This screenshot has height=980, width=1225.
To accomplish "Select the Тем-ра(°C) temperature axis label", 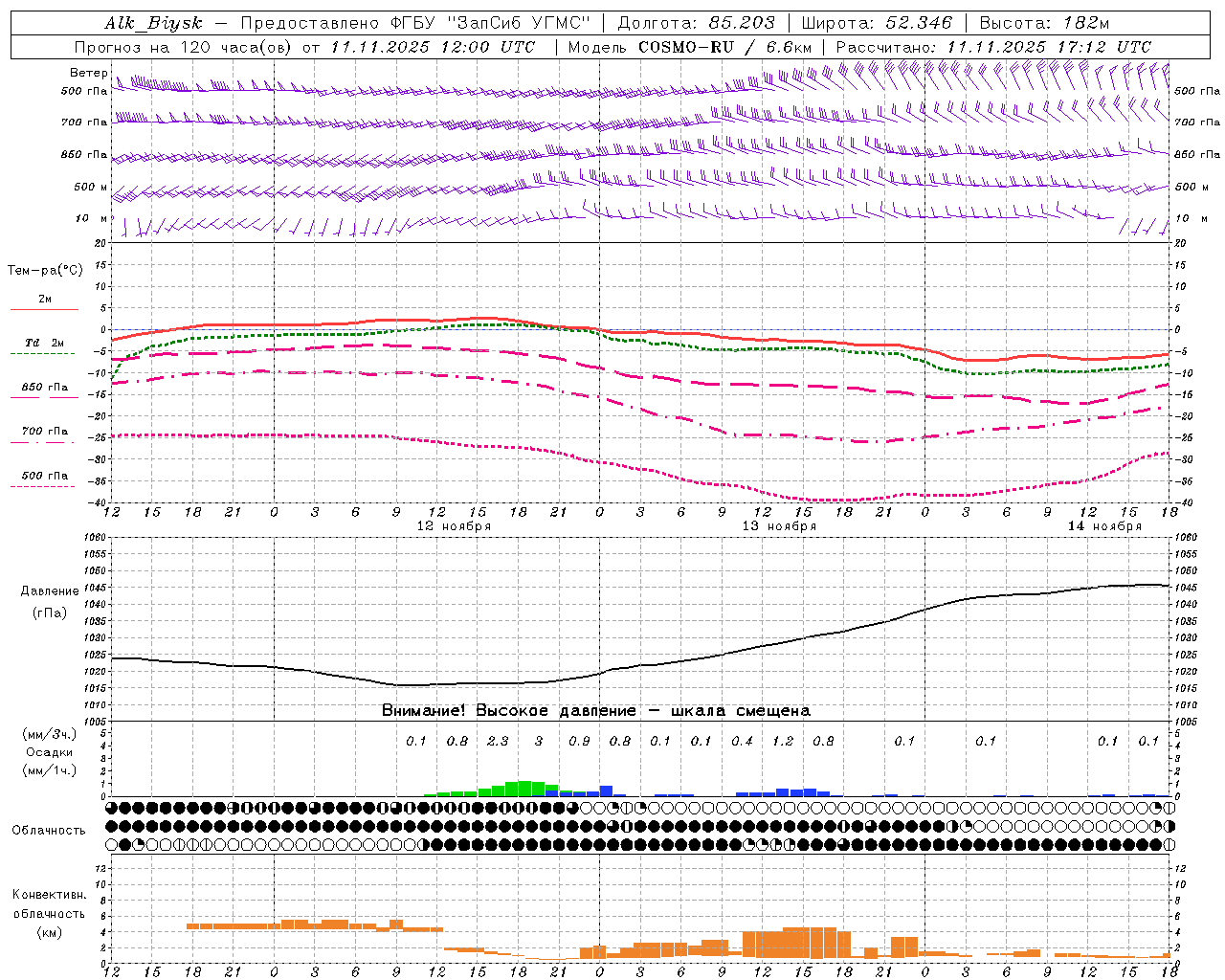I will pyautogui.click(x=45, y=271).
